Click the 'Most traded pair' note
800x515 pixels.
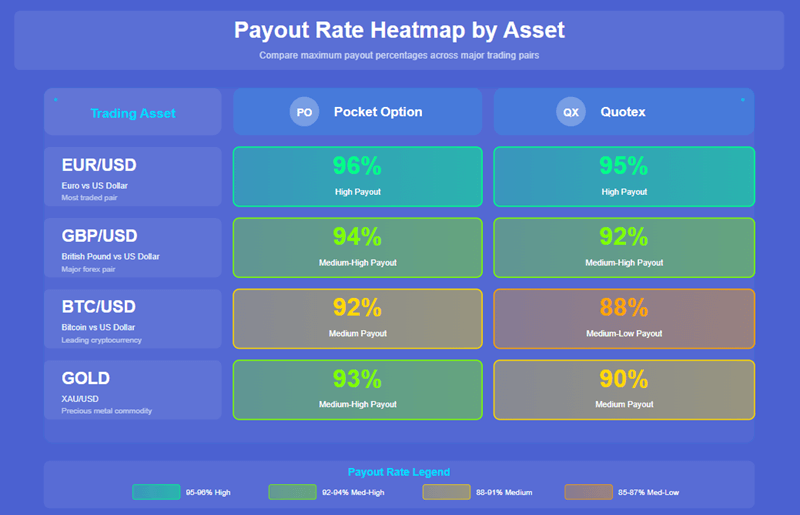coord(89,198)
